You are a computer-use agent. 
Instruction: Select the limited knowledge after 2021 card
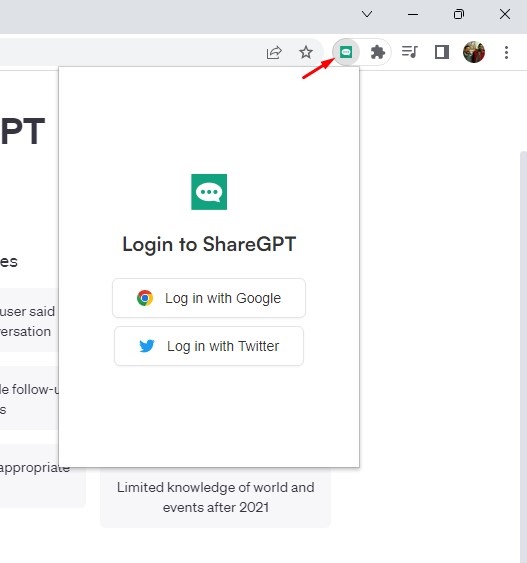215,498
